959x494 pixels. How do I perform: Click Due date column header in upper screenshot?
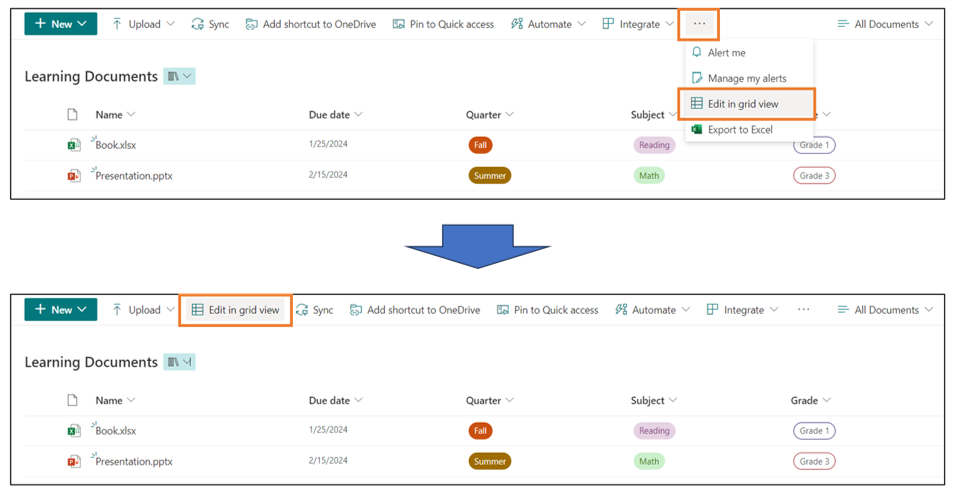point(335,114)
